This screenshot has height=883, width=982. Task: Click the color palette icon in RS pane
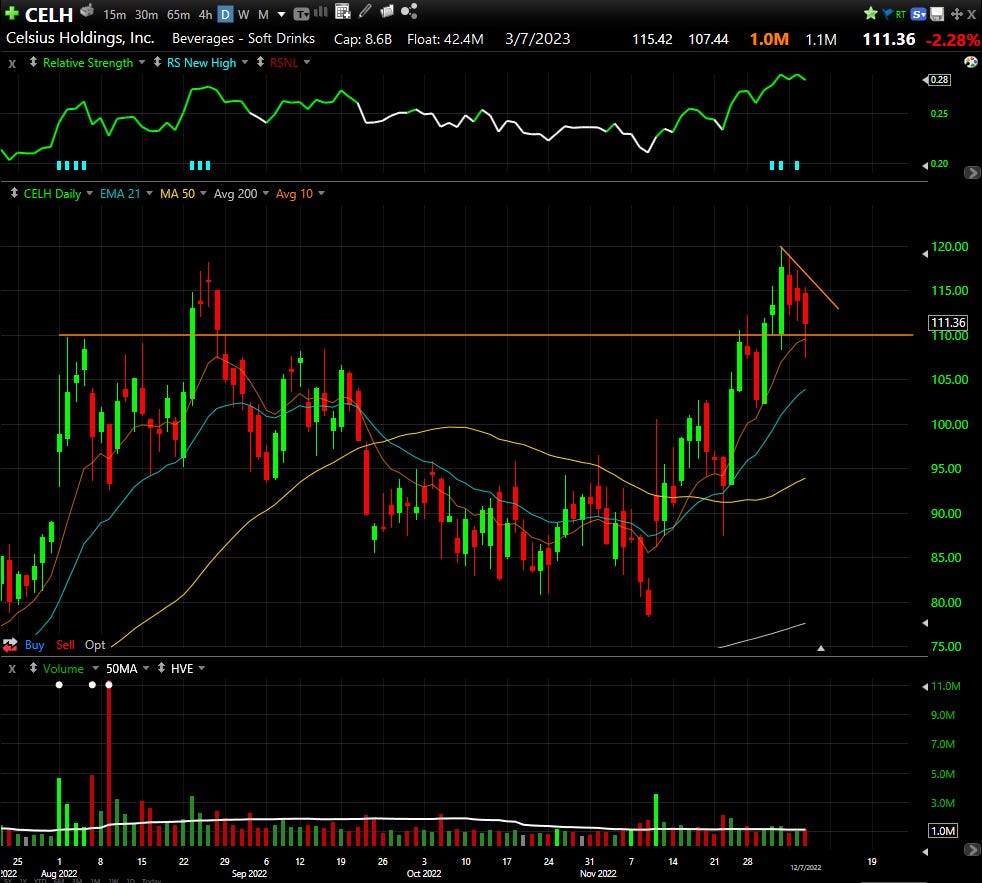tap(971, 61)
